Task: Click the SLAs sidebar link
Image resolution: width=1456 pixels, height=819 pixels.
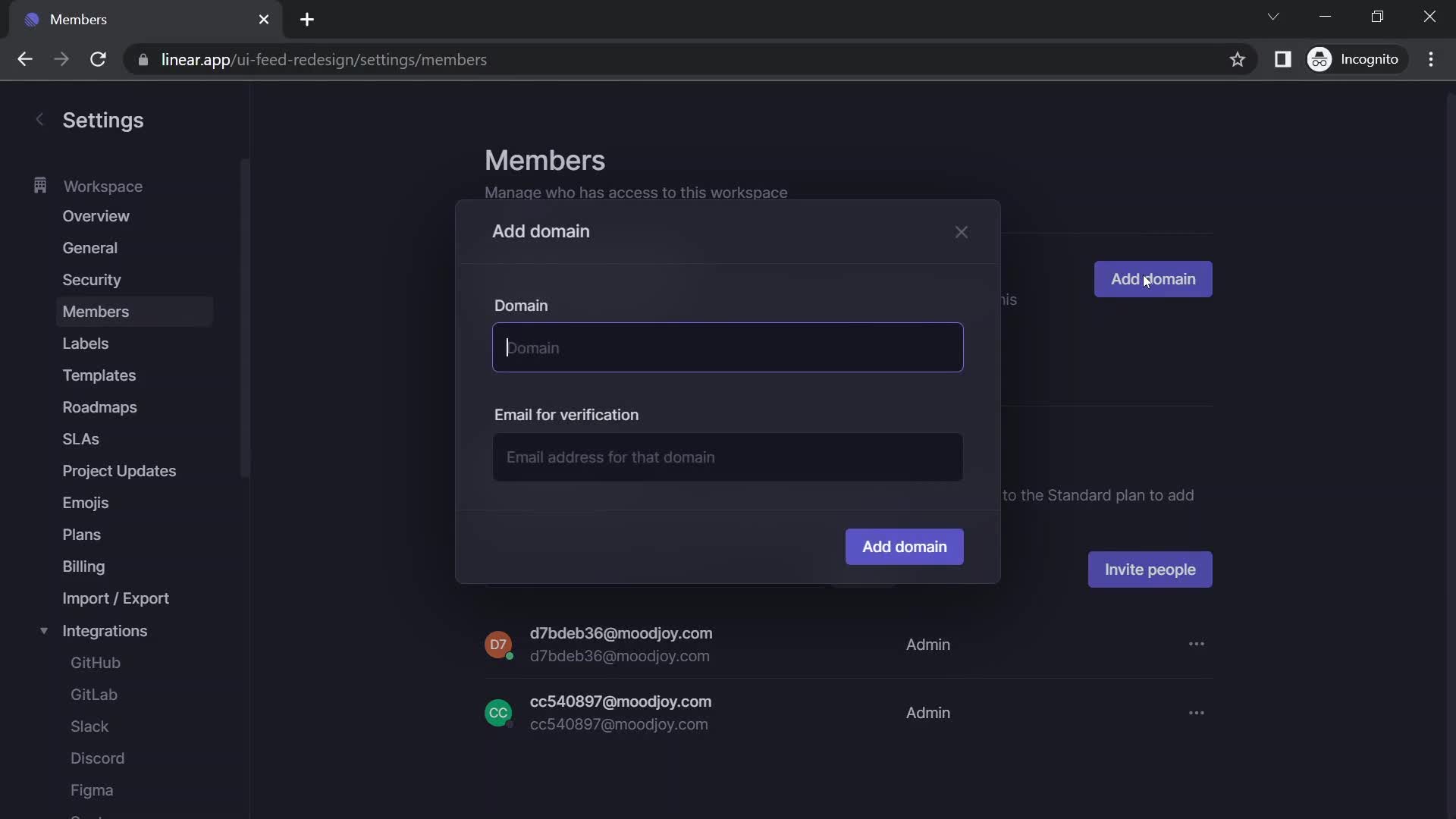Action: point(80,438)
